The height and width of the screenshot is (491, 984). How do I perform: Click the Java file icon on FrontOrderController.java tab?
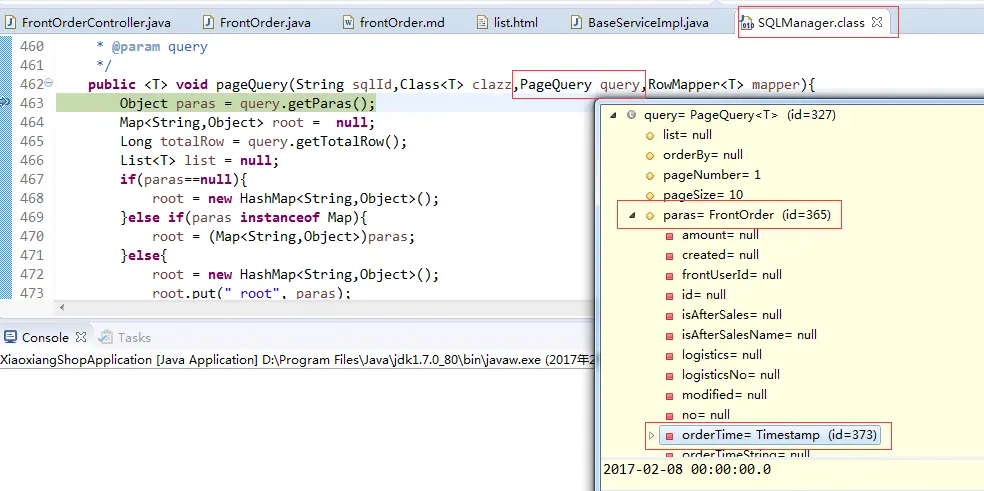(11, 23)
